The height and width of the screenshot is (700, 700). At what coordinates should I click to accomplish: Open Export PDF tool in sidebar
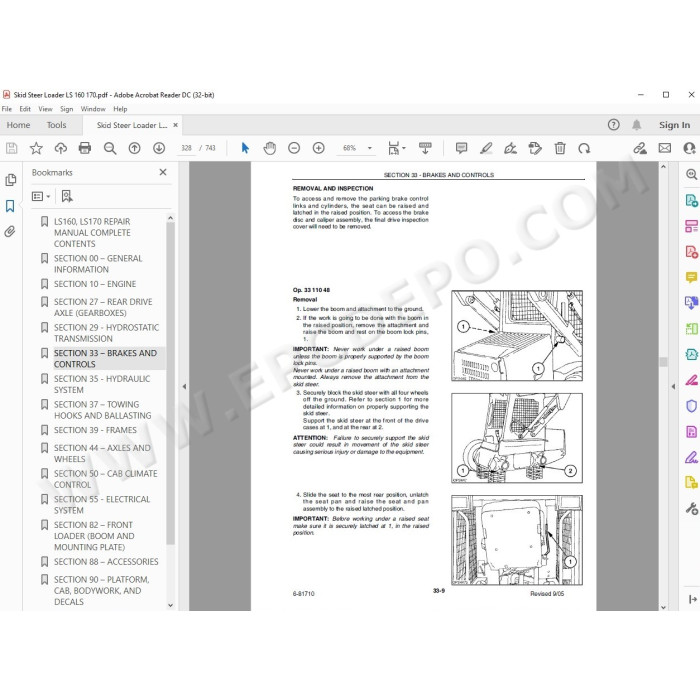tap(692, 200)
